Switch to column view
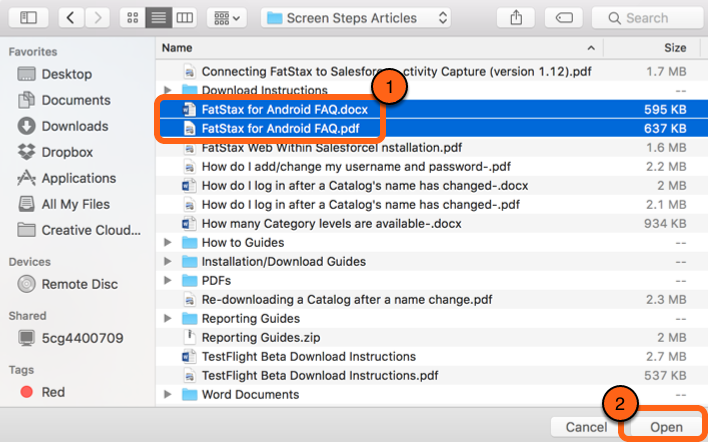 (x=184, y=18)
